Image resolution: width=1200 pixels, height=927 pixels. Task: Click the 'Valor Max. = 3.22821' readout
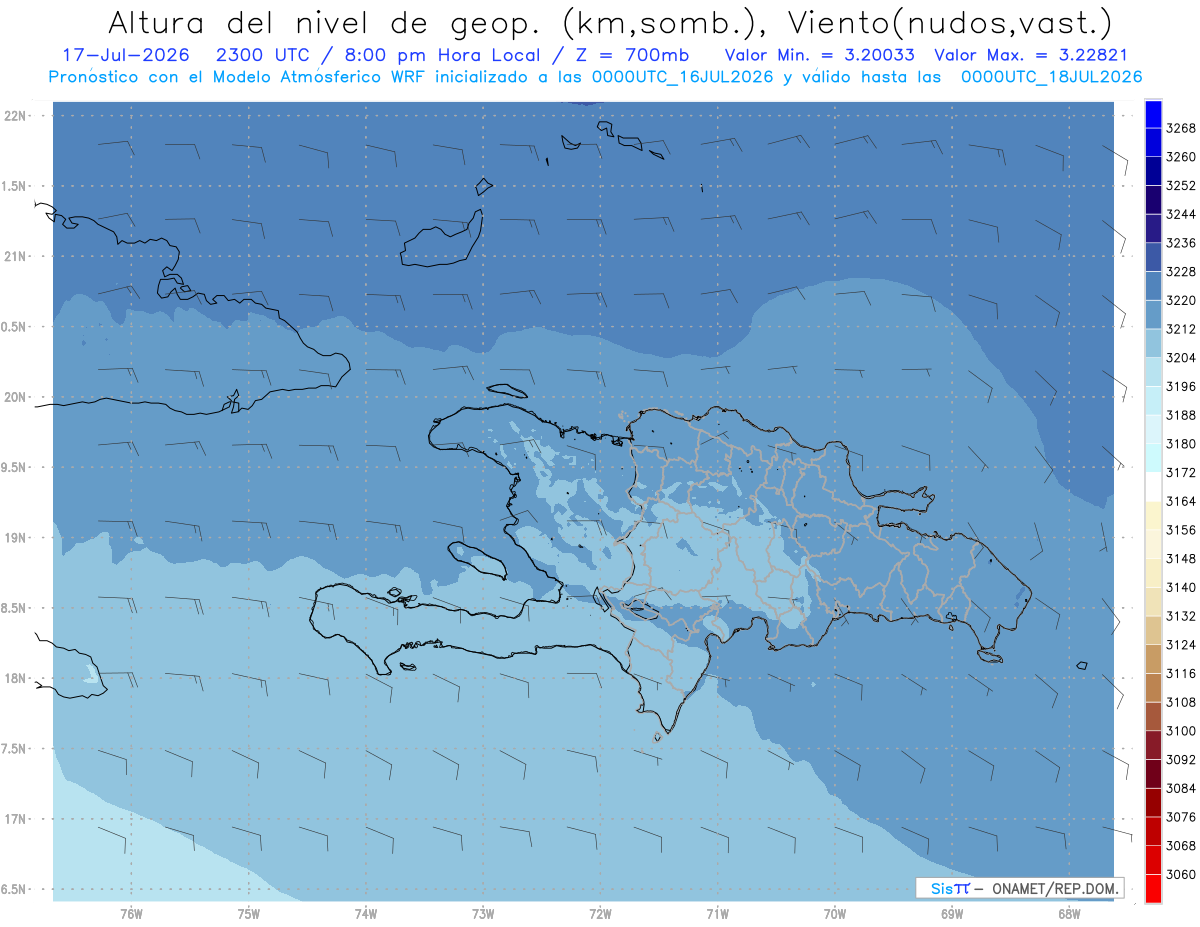1031,55
